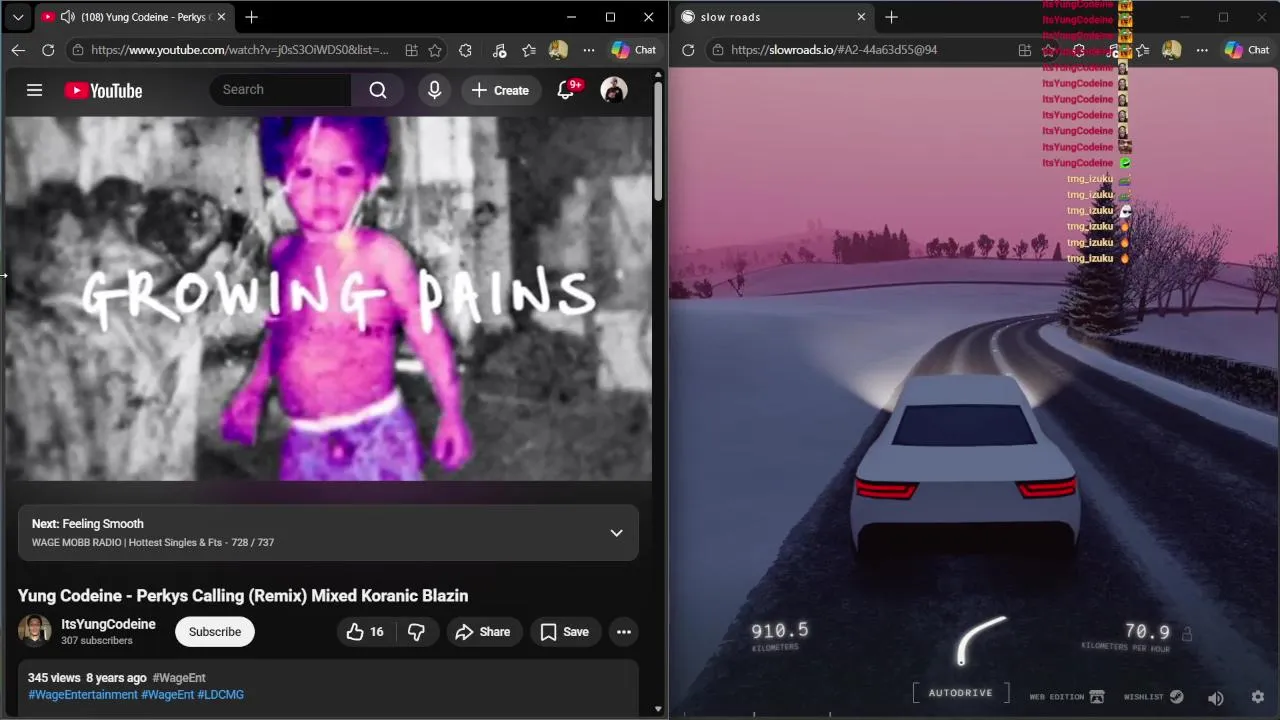The width and height of the screenshot is (1280, 720).
Task: Open the YouTube hamburger guide menu
Action: 34,90
